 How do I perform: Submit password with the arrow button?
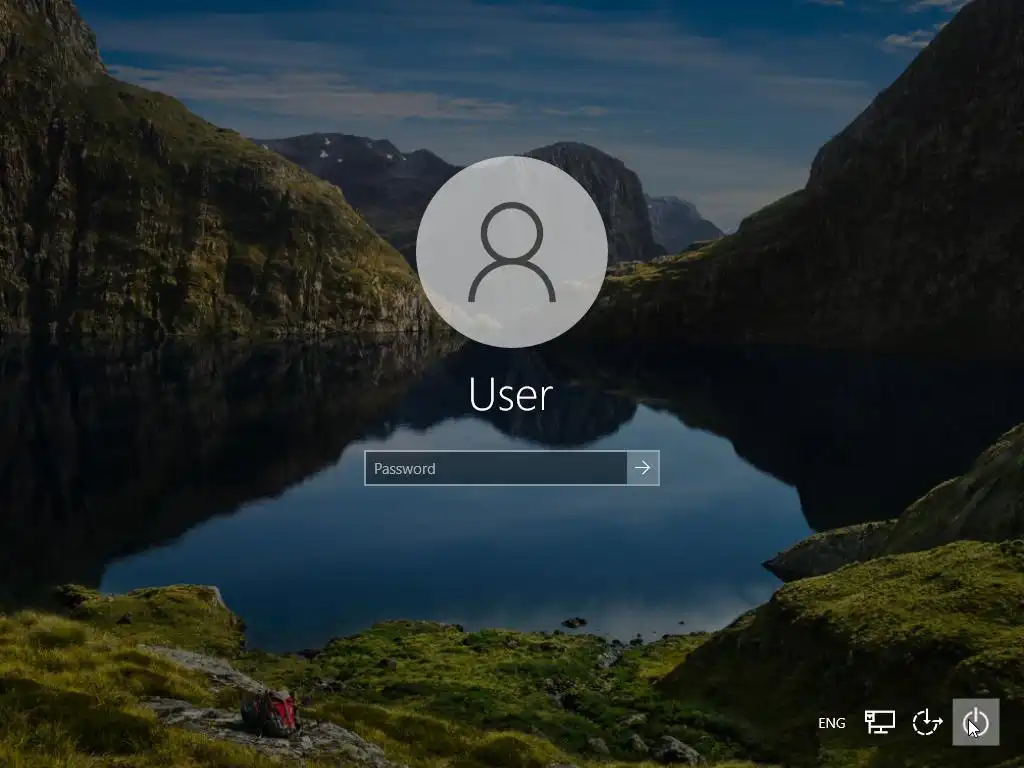click(643, 468)
